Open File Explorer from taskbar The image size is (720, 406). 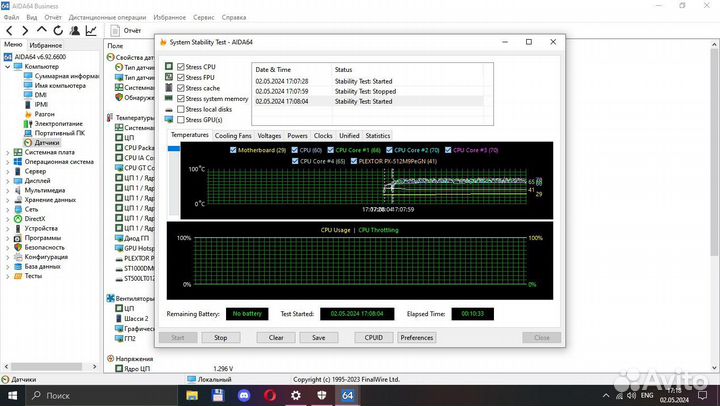[x=192, y=395]
